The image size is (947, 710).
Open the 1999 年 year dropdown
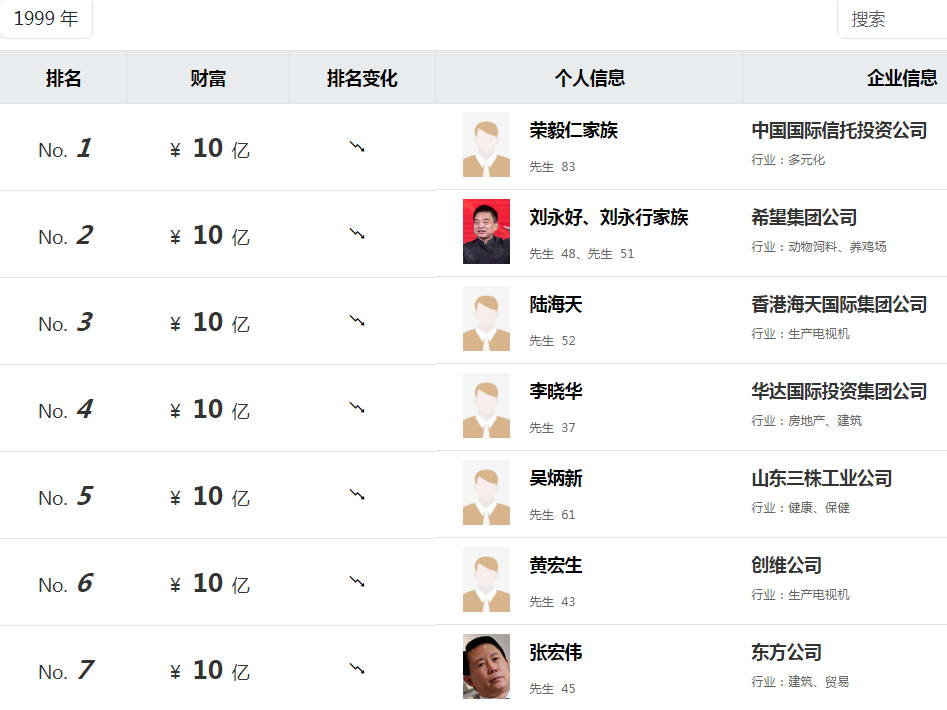click(46, 19)
